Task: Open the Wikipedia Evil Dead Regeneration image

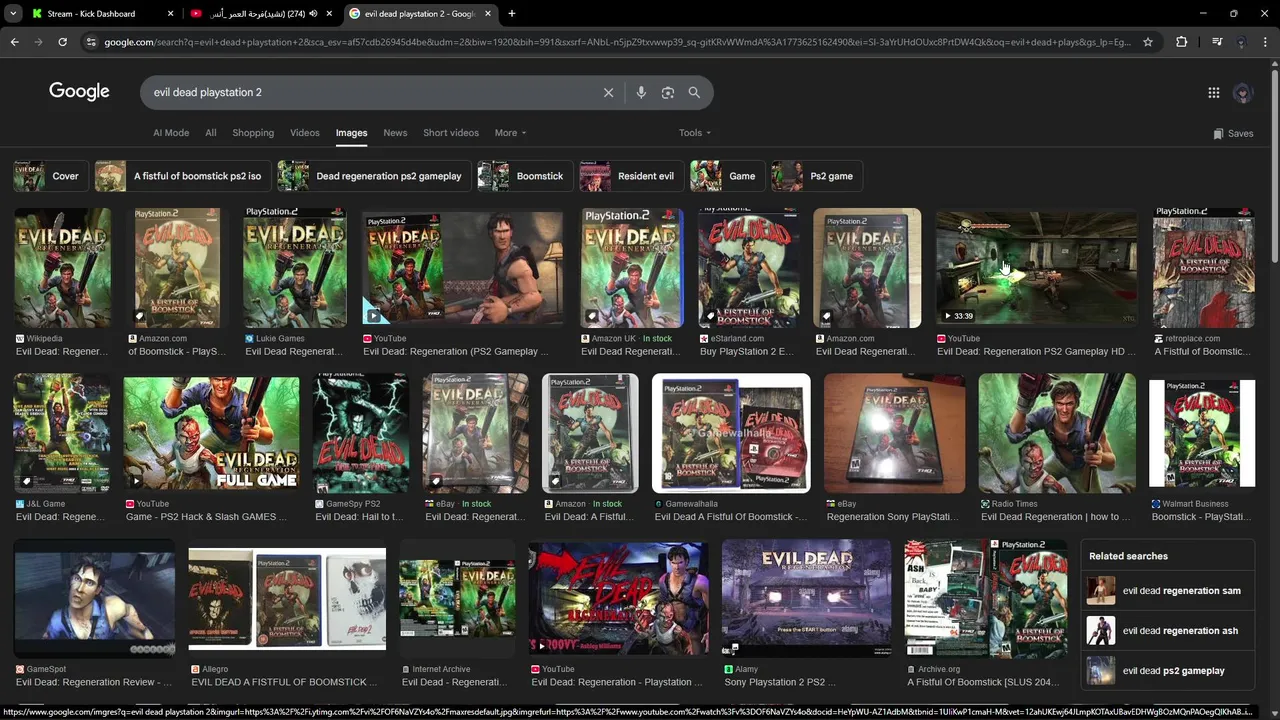Action: 62,268
